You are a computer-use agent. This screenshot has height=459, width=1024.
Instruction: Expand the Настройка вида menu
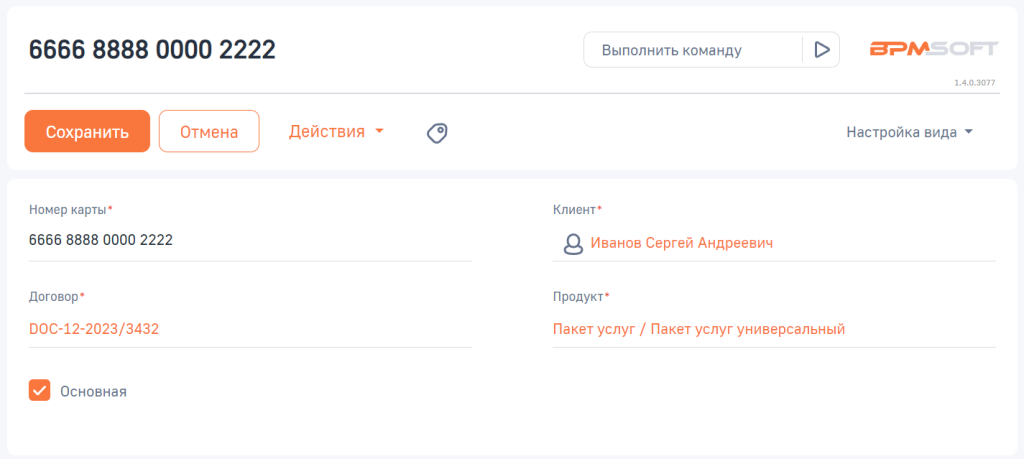(901, 132)
